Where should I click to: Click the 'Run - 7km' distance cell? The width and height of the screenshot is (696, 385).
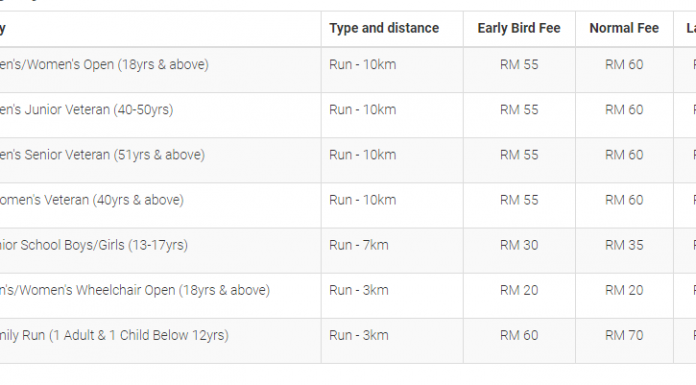(x=359, y=245)
